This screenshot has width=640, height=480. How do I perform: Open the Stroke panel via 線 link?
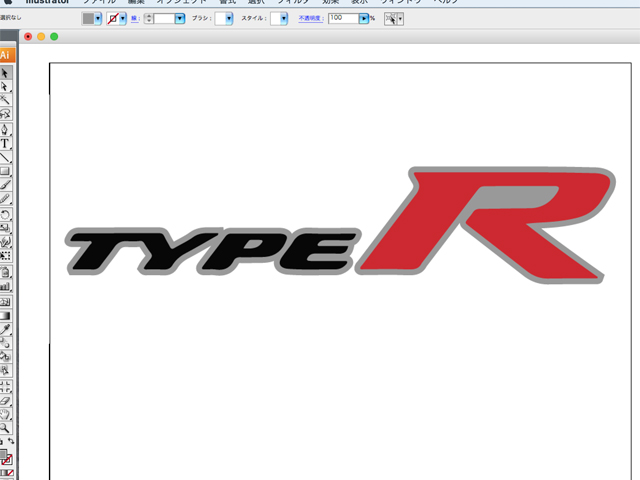pos(134,19)
